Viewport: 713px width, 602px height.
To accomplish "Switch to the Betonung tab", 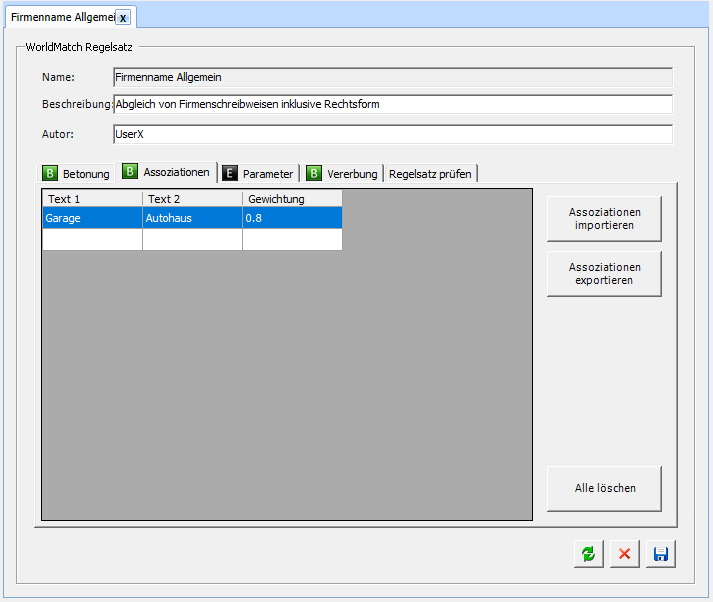I will coord(76,174).
